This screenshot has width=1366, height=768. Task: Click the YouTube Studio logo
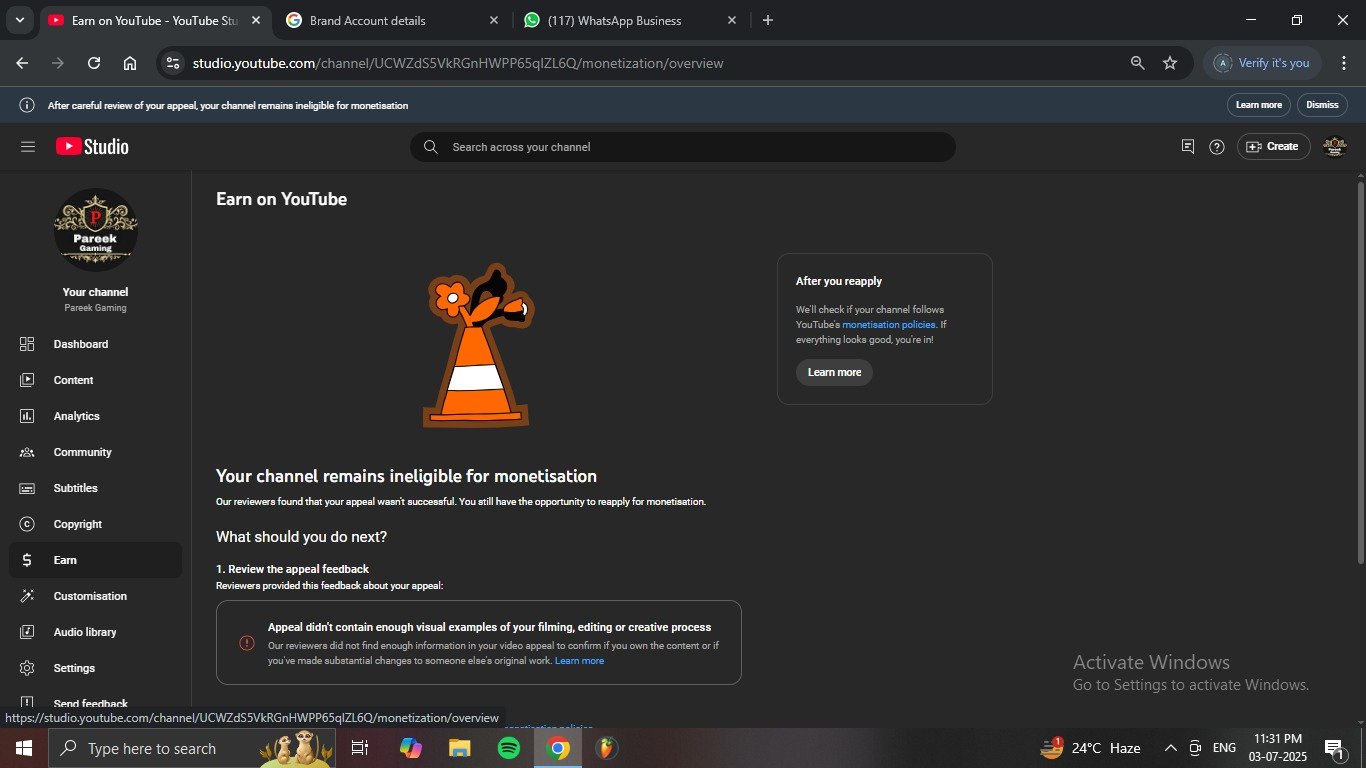[x=92, y=147]
